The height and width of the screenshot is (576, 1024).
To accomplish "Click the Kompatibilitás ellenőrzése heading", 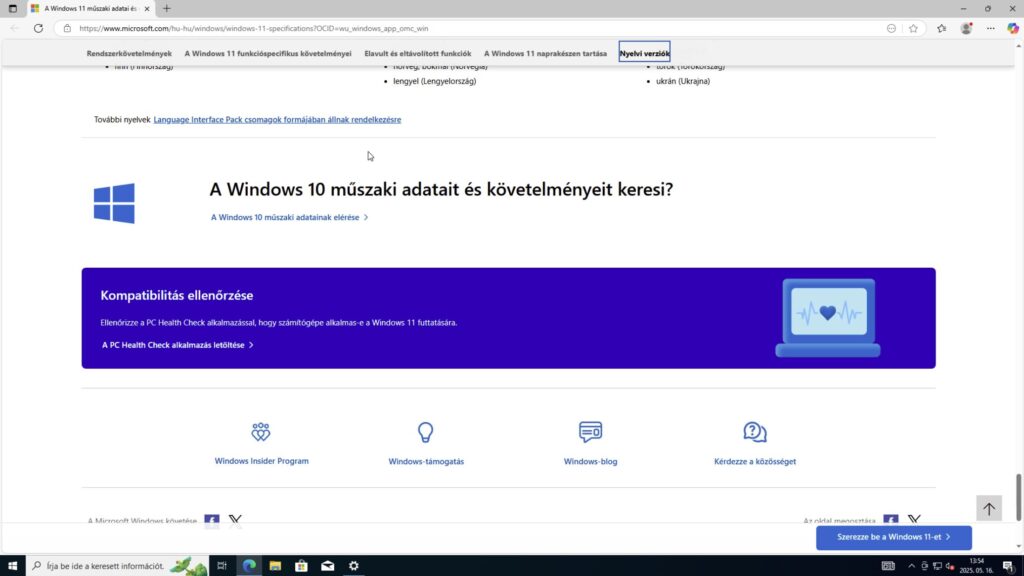I will click(x=177, y=295).
